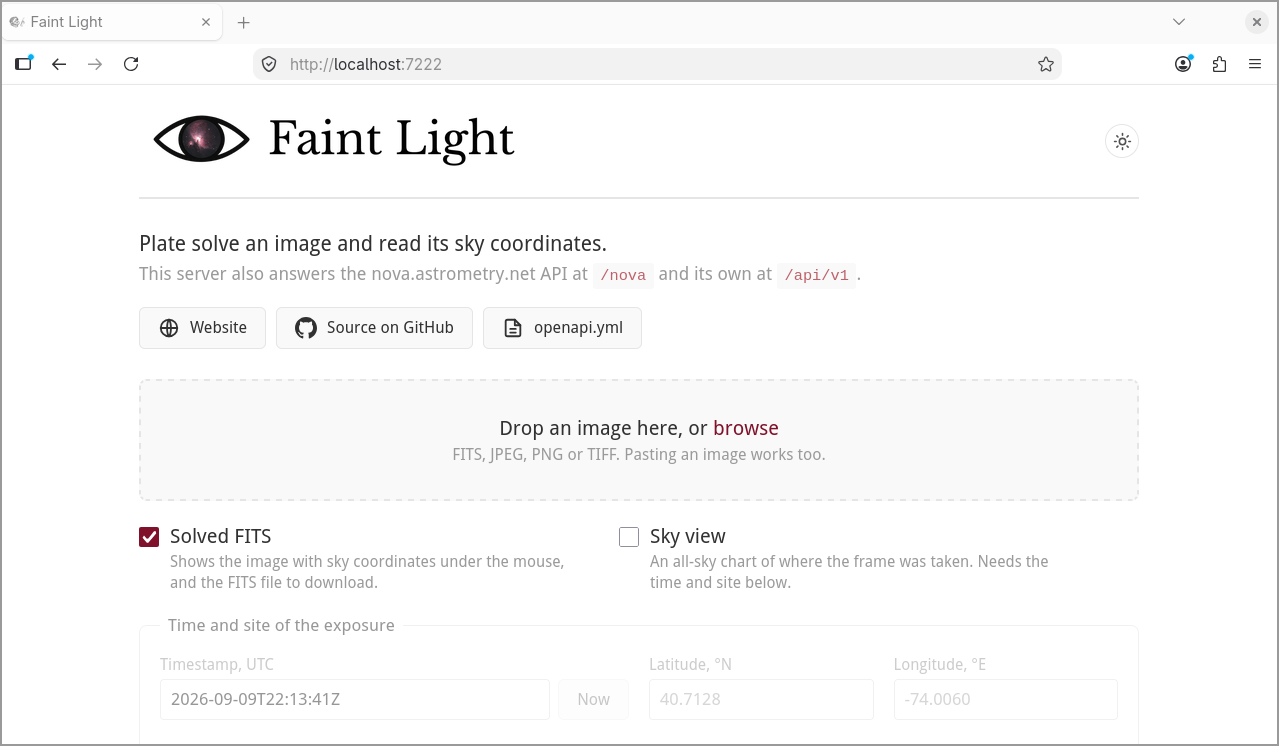1279x746 pixels.
Task: Expand the list all tabs chevron
Action: pyautogui.click(x=1179, y=22)
